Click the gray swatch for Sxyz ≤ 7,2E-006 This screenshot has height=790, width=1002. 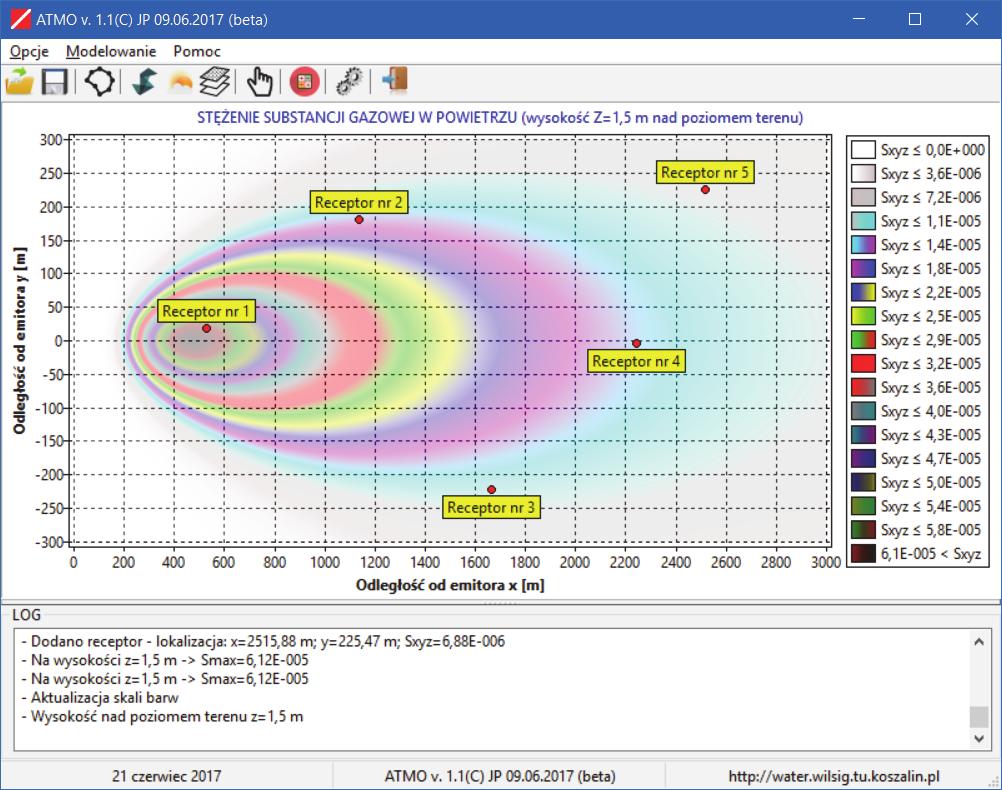[863, 197]
